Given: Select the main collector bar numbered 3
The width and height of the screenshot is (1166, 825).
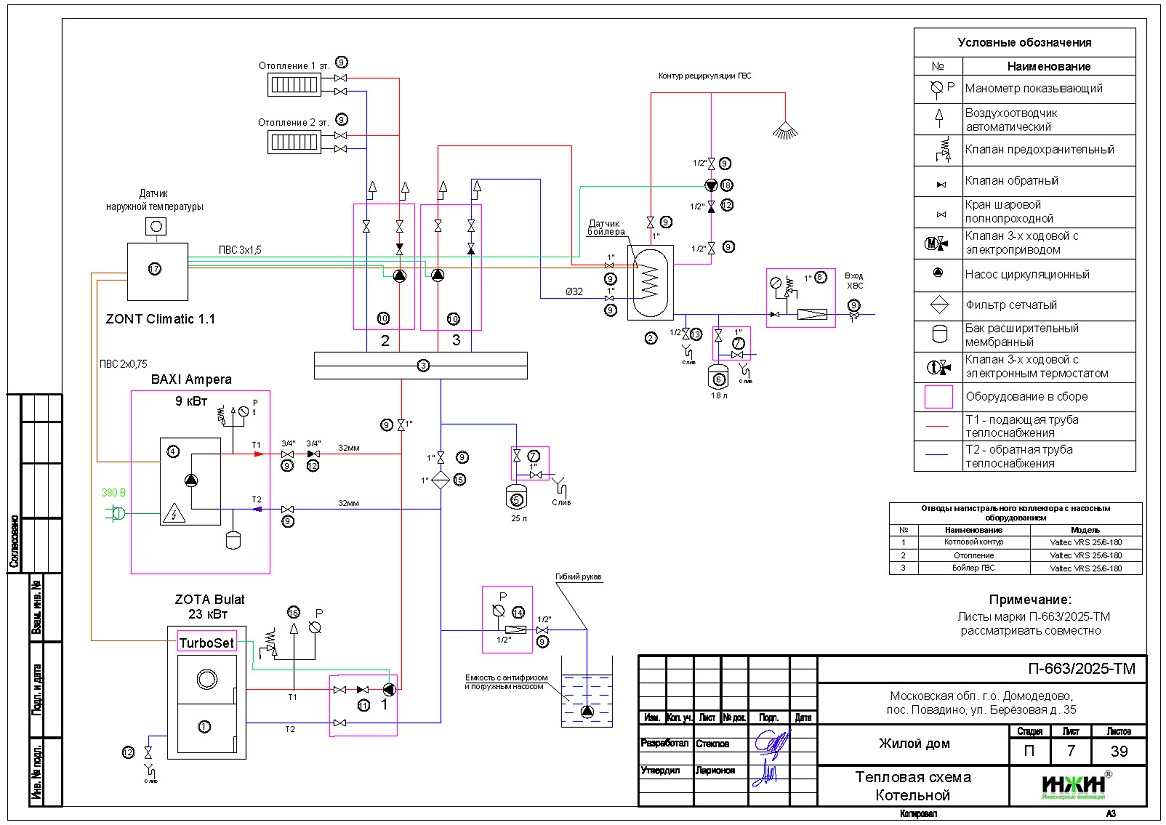Looking at the screenshot, I should [x=422, y=366].
